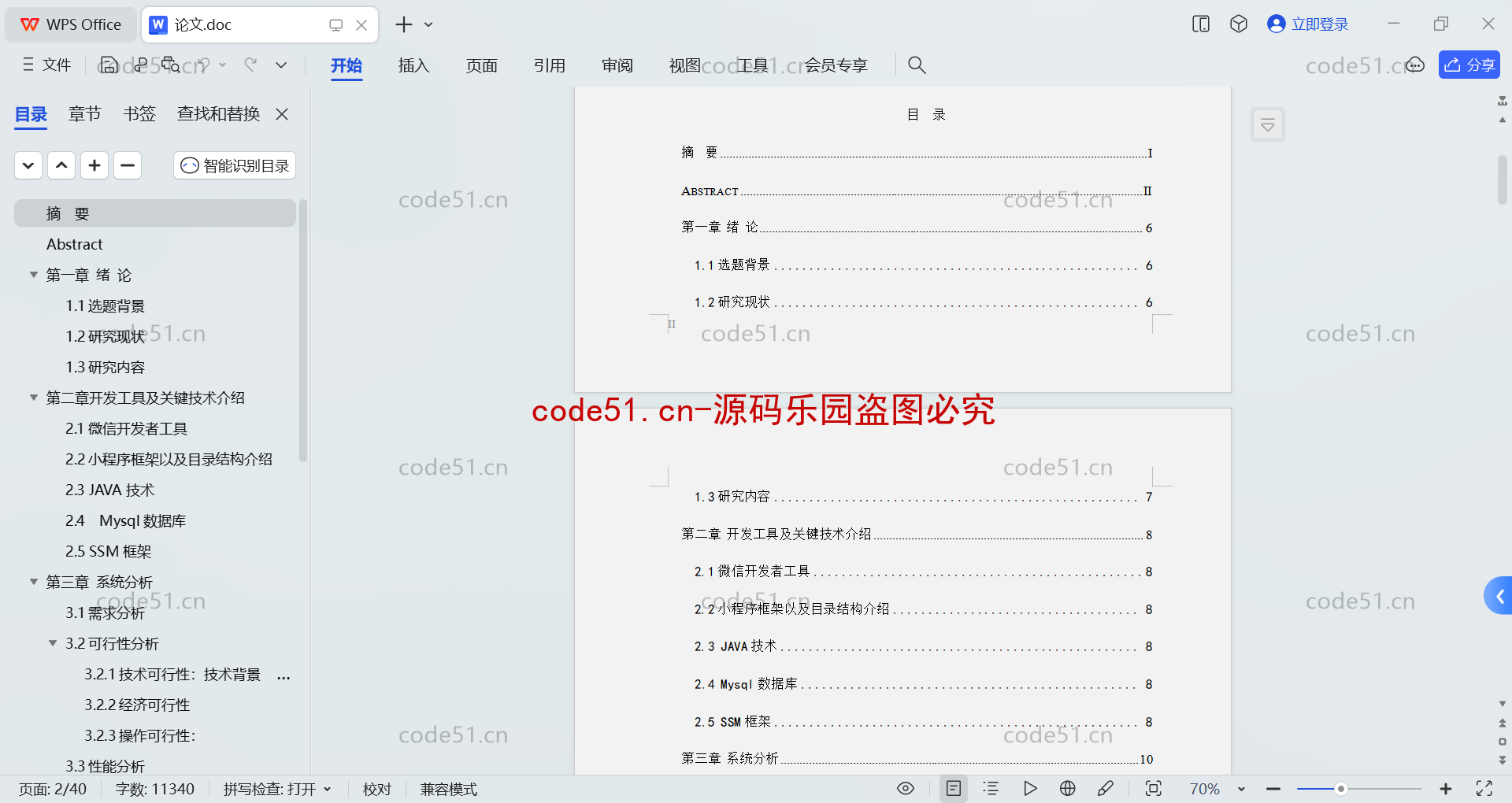This screenshot has width=1512, height=803.
Task: Switch to web layout globe icon
Action: point(1068,788)
